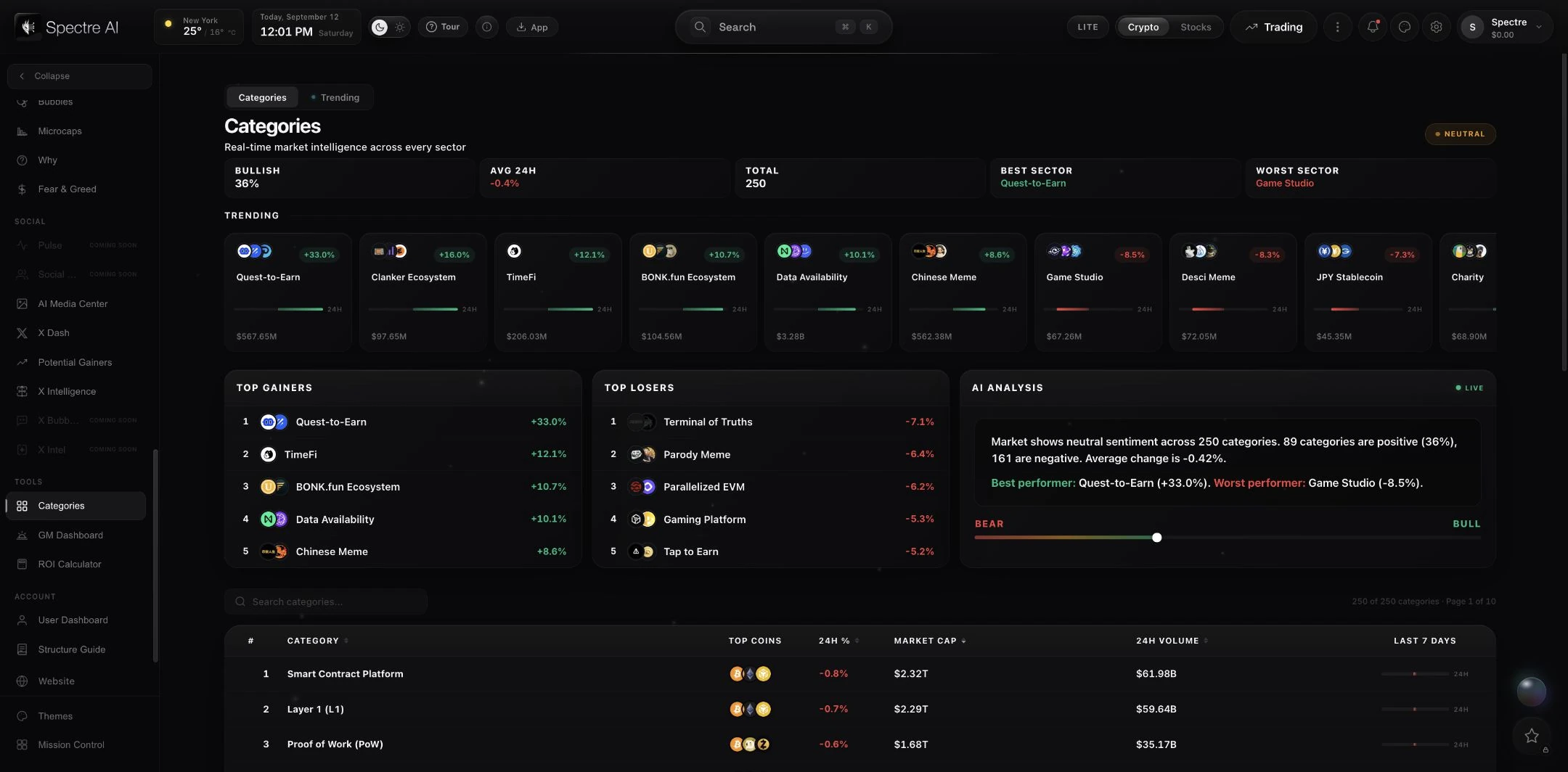Click the Spectre AI logo icon
The image size is (1568, 772).
(x=28, y=27)
